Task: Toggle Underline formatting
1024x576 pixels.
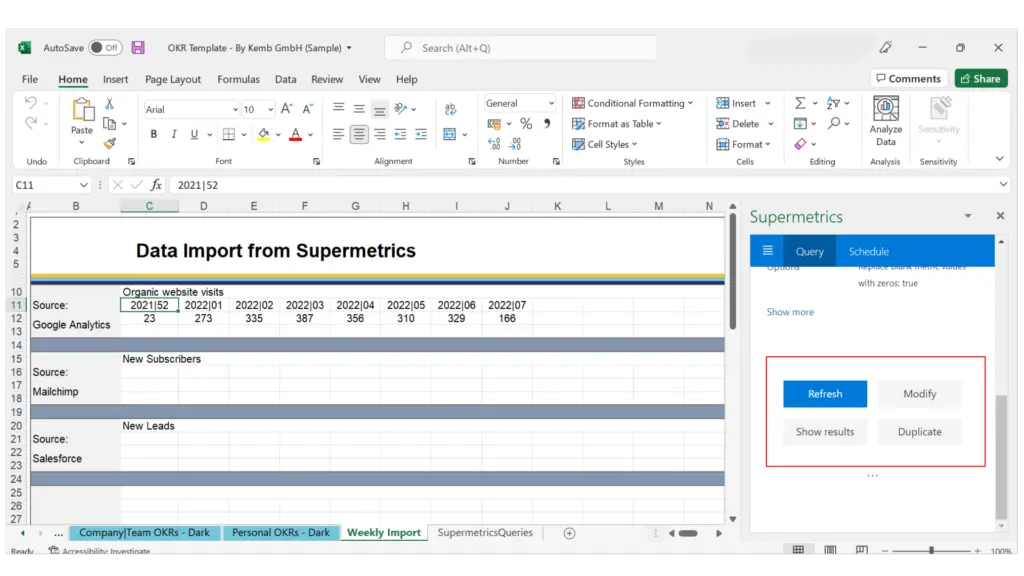Action: click(x=194, y=134)
